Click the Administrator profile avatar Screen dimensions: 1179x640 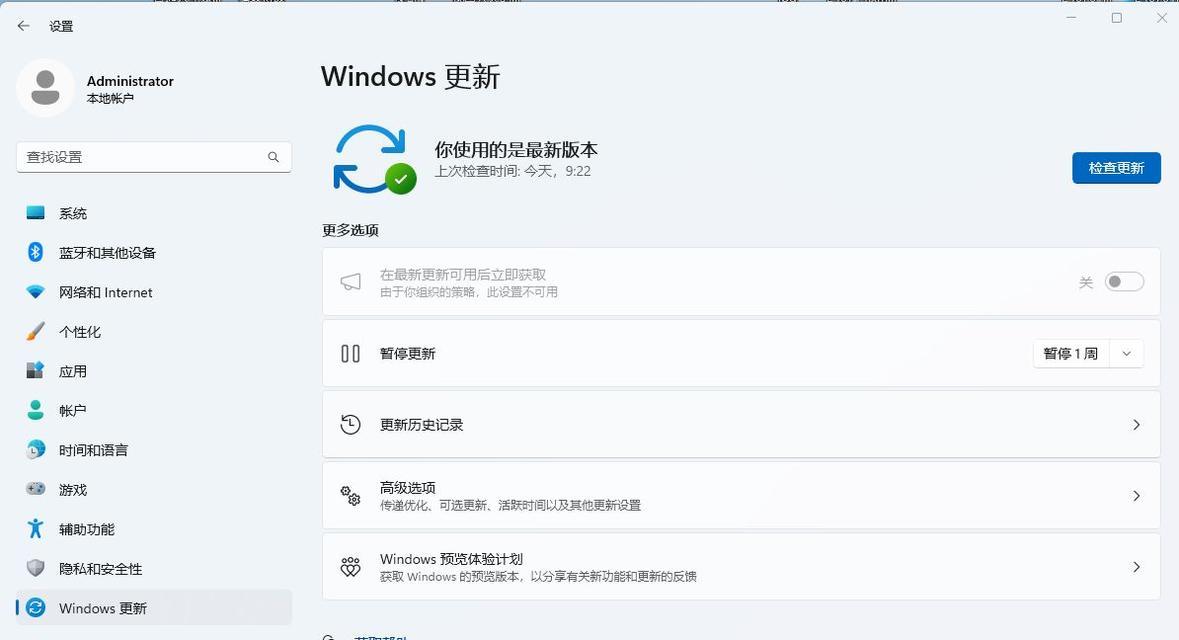[45, 88]
